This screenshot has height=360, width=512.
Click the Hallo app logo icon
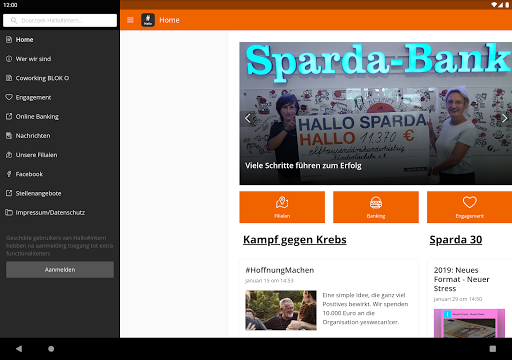(148, 20)
